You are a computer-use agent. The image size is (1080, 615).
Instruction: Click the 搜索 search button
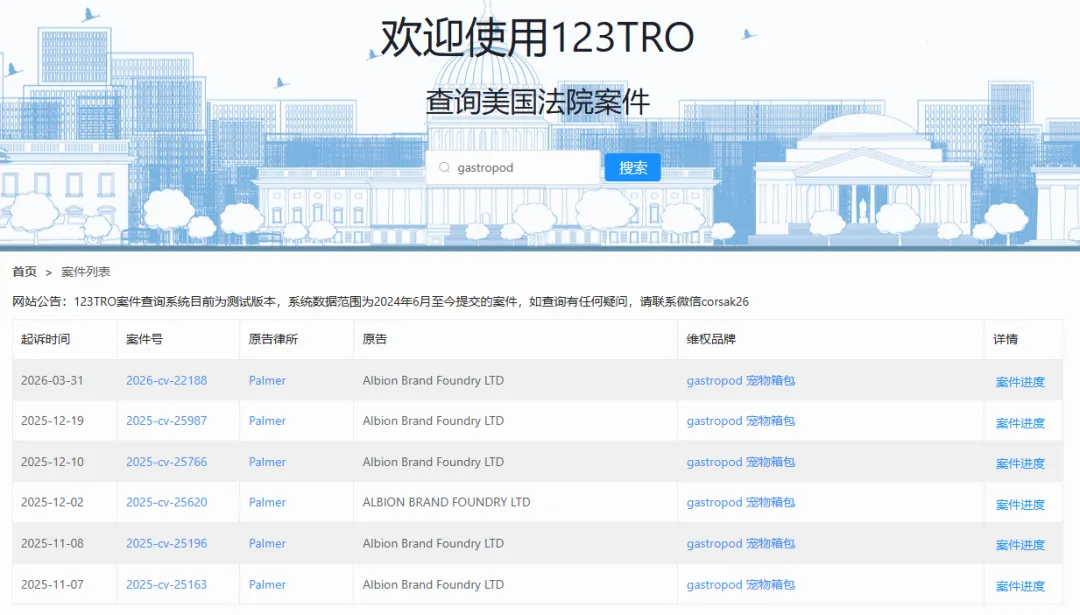(x=632, y=168)
